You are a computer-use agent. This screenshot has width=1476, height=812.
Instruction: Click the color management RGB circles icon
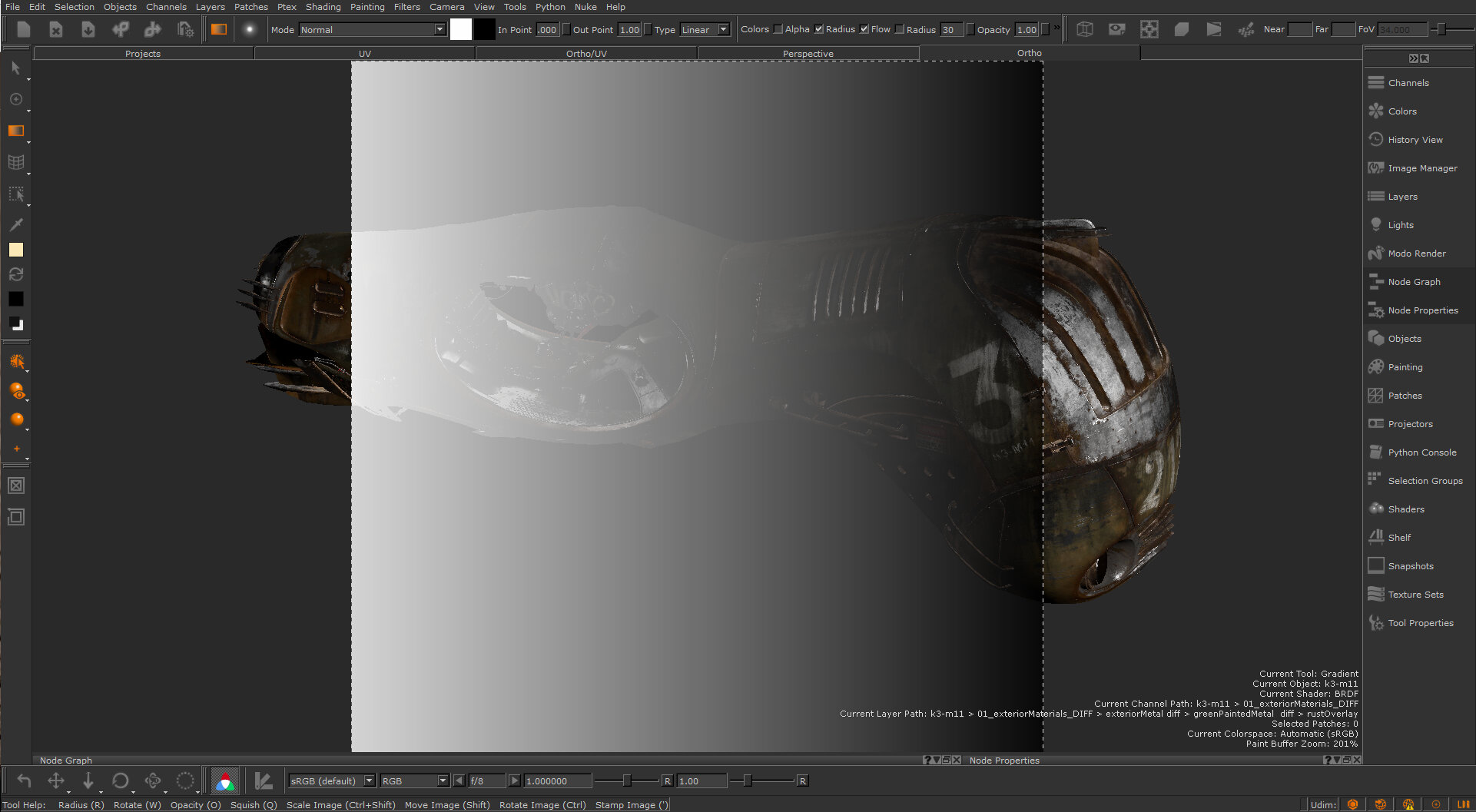point(224,781)
